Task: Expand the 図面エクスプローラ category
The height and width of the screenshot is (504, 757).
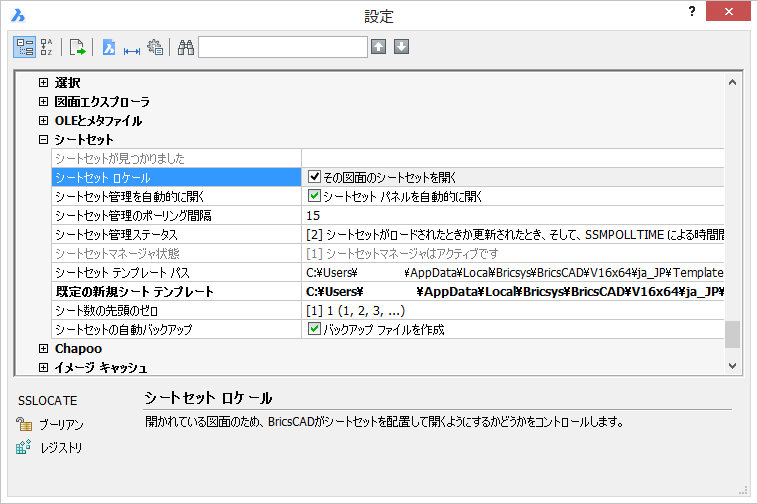Action: [x=43, y=101]
